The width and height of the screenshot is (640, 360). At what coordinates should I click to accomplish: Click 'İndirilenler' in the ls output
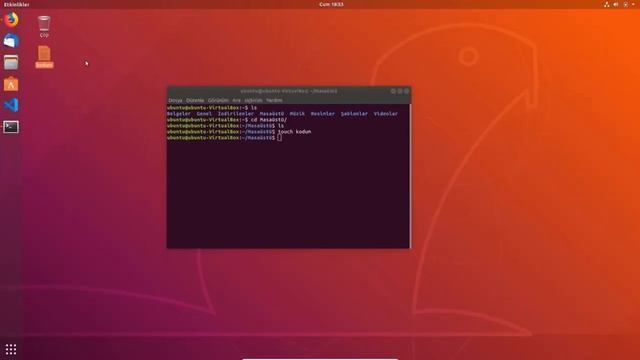[236, 114]
